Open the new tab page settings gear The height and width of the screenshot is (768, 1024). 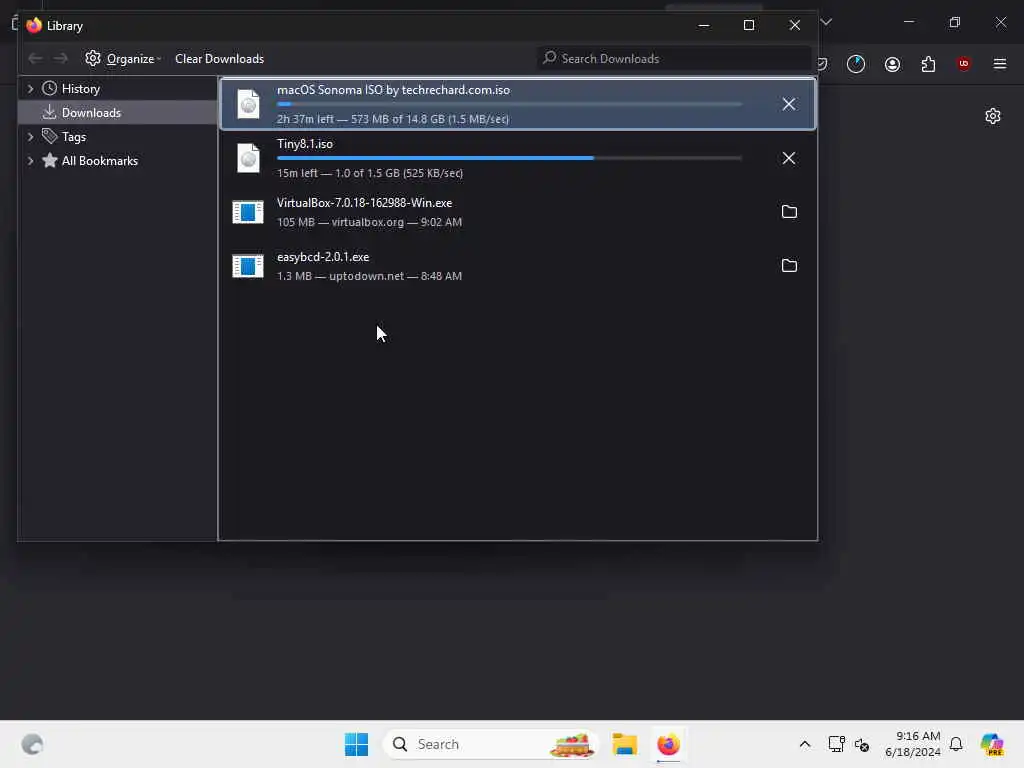[993, 116]
